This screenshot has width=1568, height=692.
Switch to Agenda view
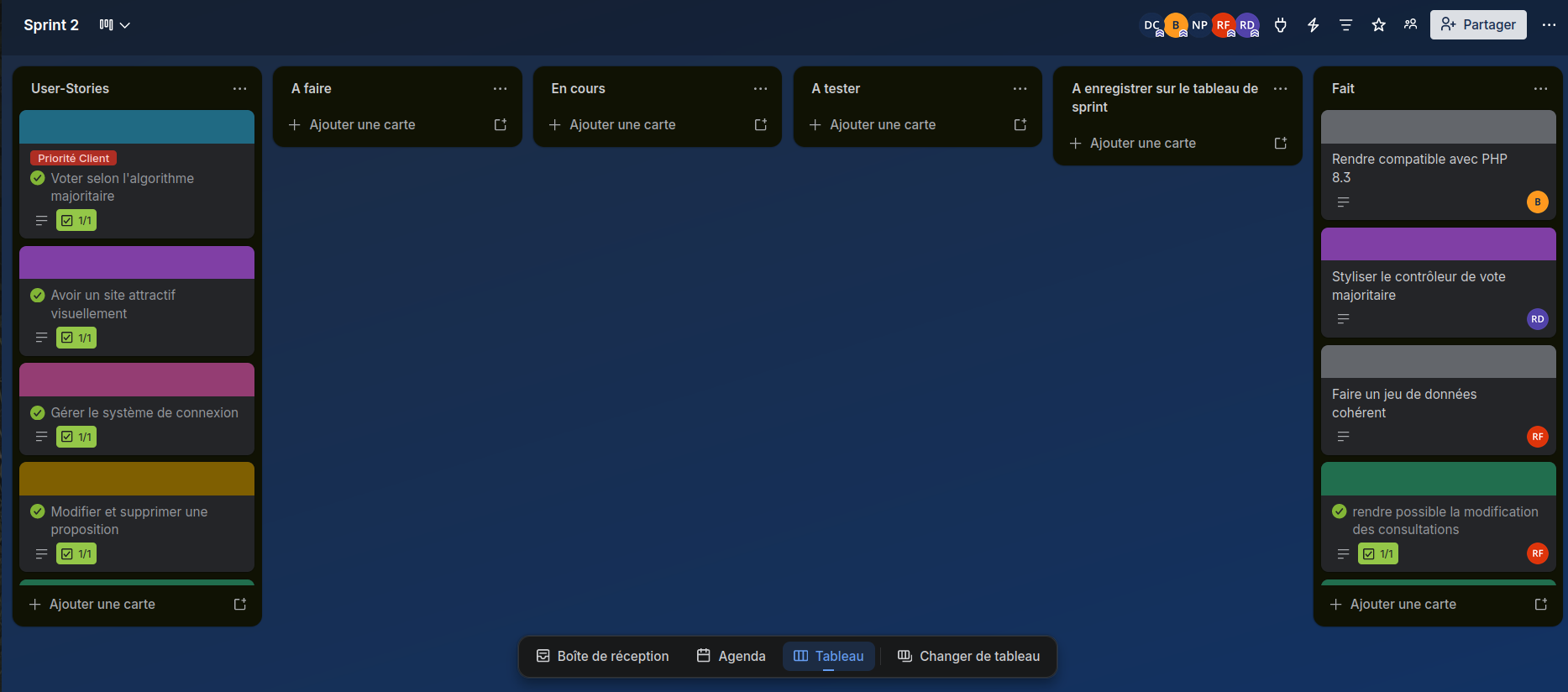732,656
